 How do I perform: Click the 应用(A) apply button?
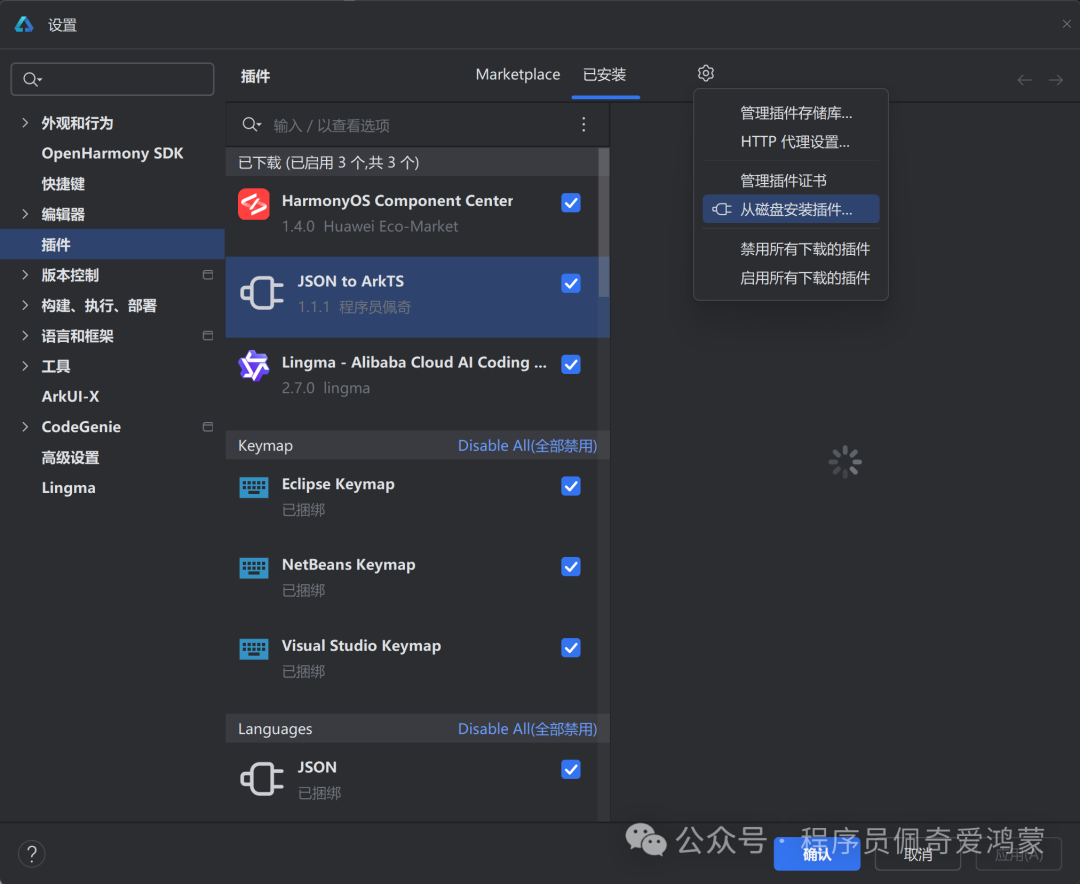pos(1019,854)
